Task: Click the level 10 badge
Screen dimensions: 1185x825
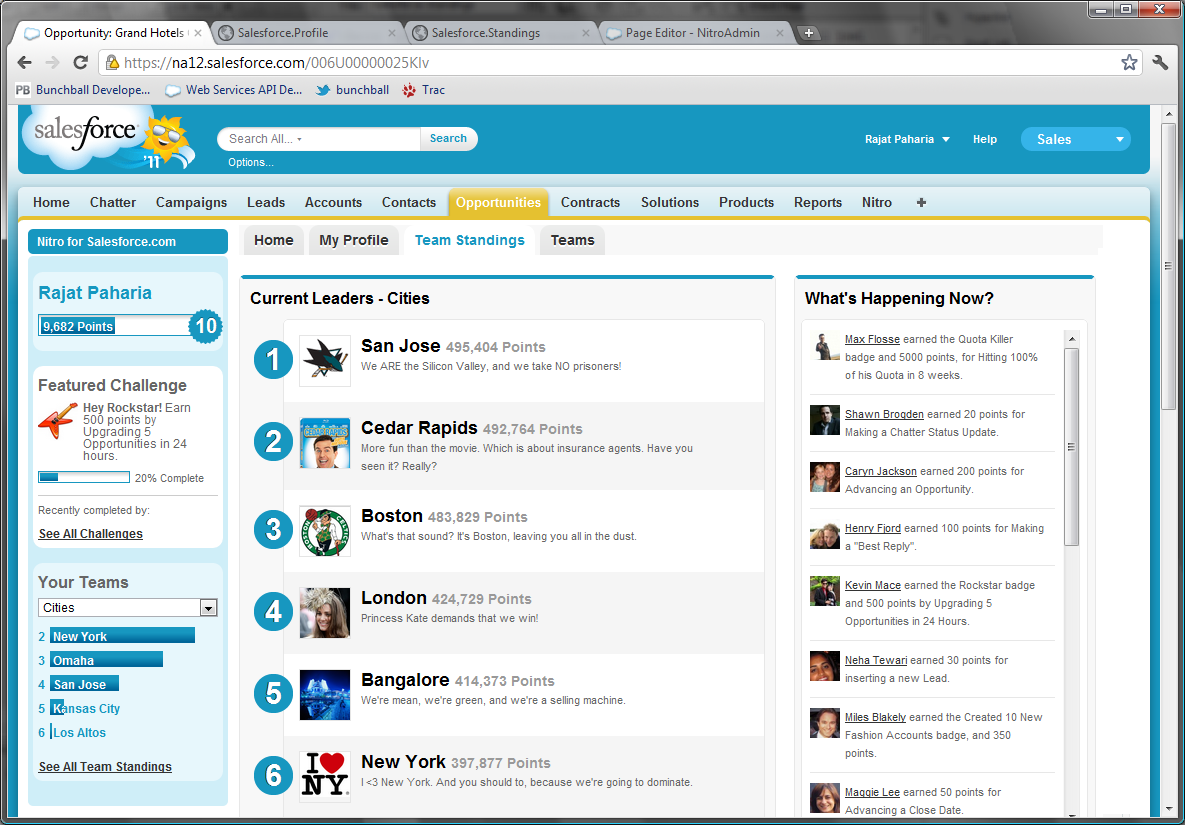Action: point(206,326)
